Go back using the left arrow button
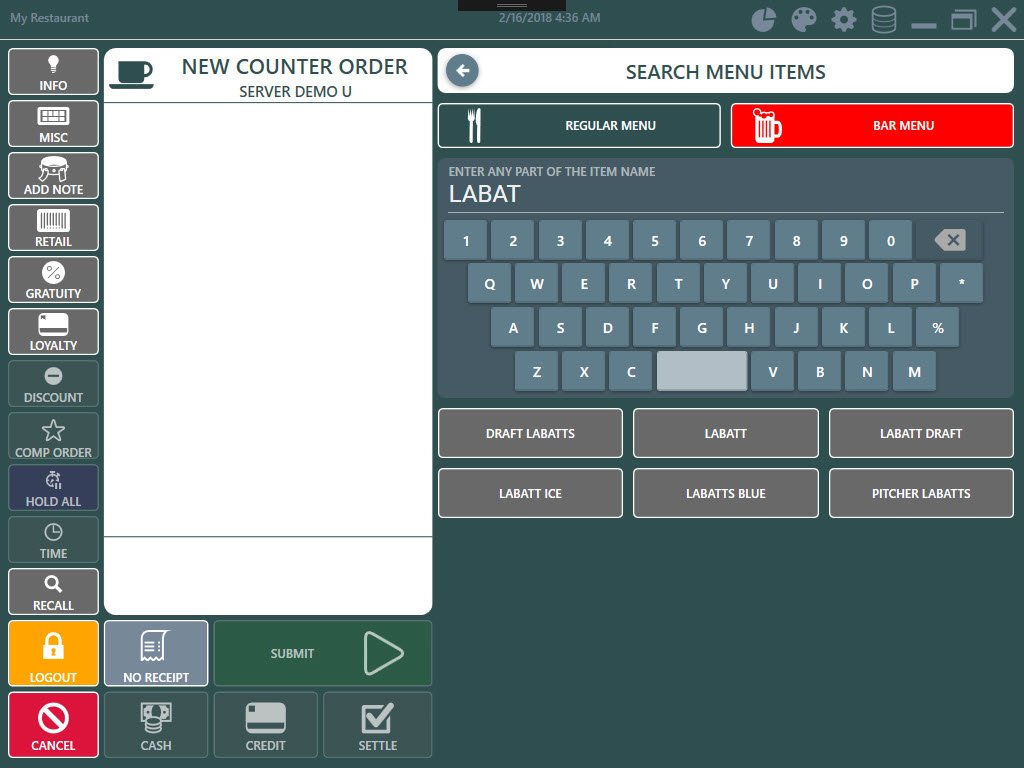 (x=462, y=71)
